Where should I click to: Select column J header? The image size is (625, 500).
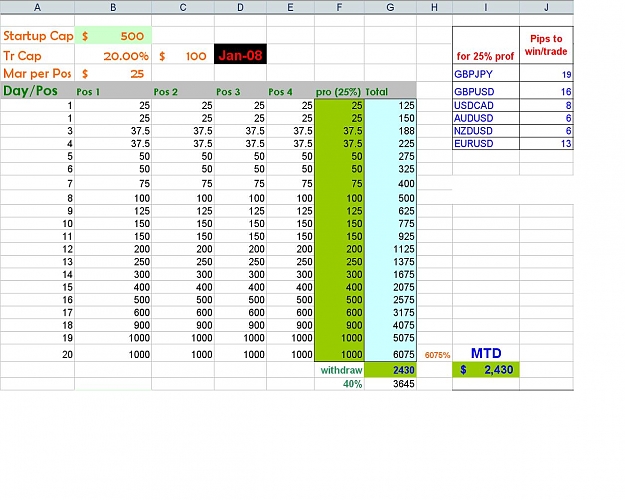point(546,7)
